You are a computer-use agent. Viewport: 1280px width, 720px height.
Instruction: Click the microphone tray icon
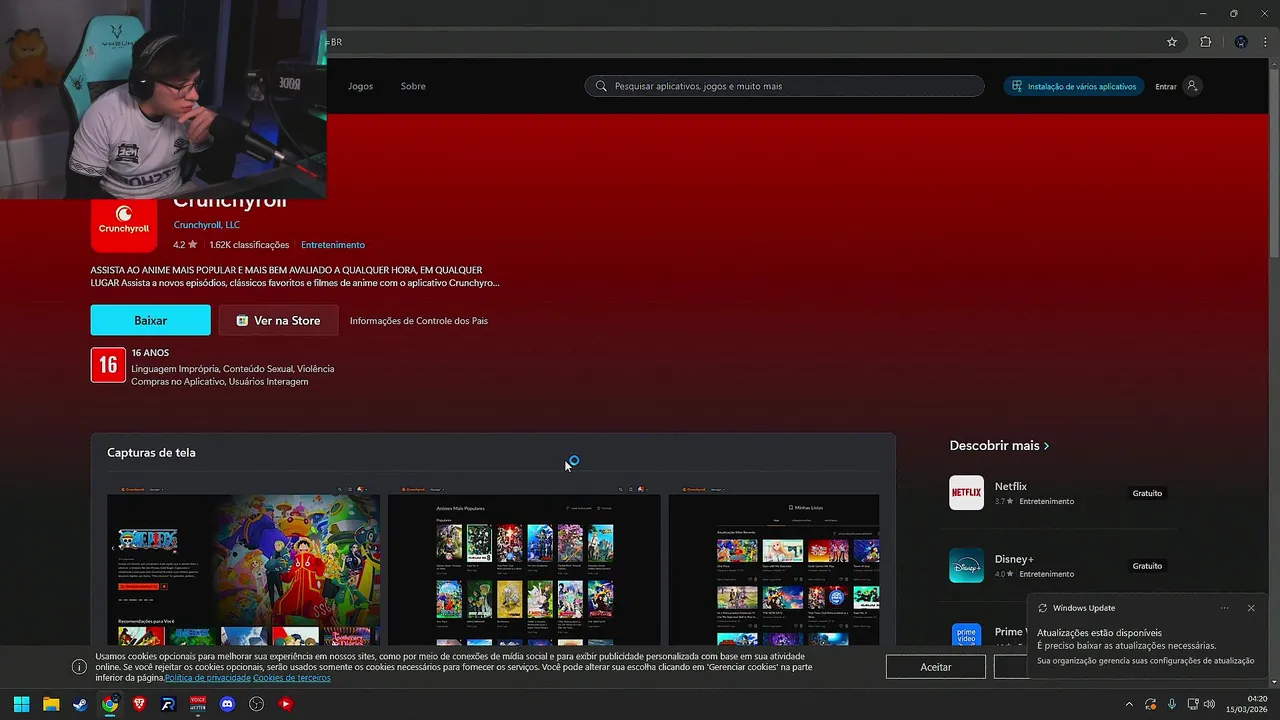1171,704
